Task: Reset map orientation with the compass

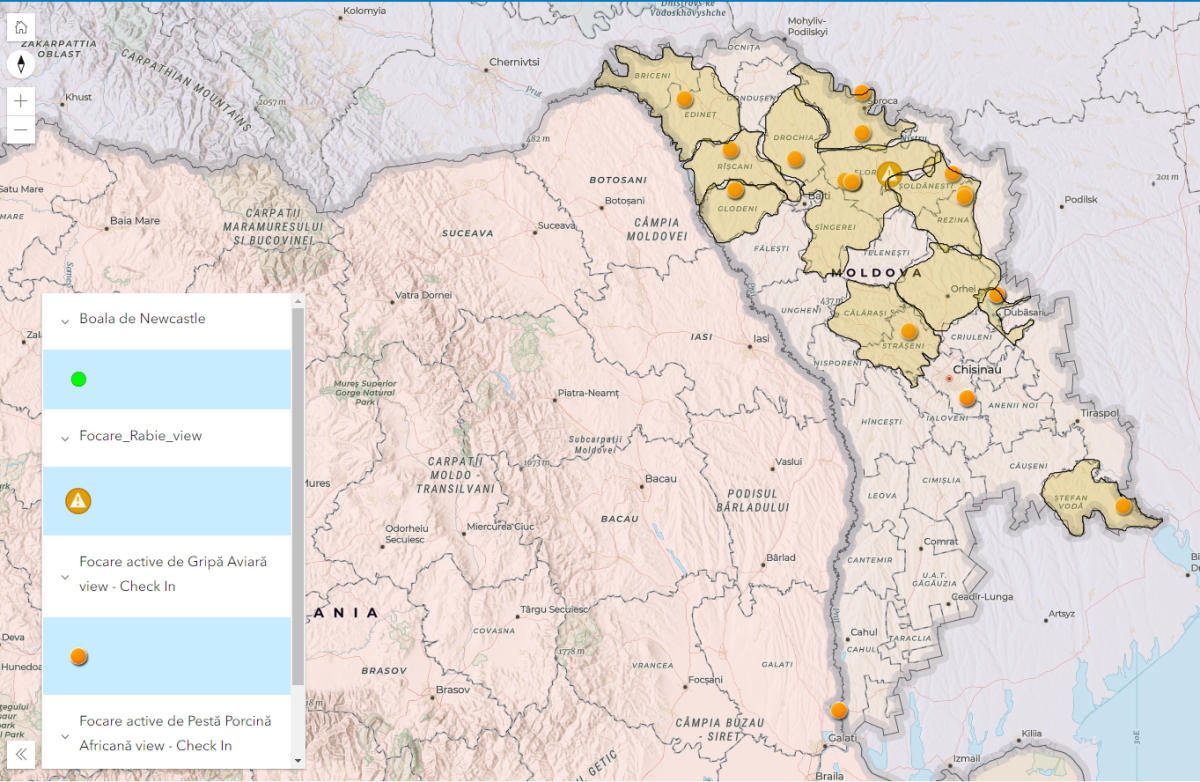Action: pyautogui.click(x=21, y=65)
